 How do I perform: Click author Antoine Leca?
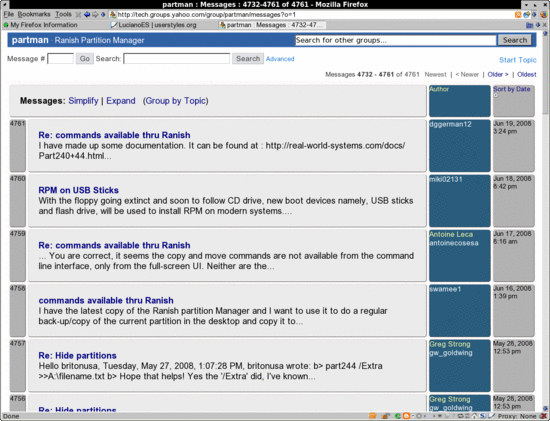pos(451,234)
